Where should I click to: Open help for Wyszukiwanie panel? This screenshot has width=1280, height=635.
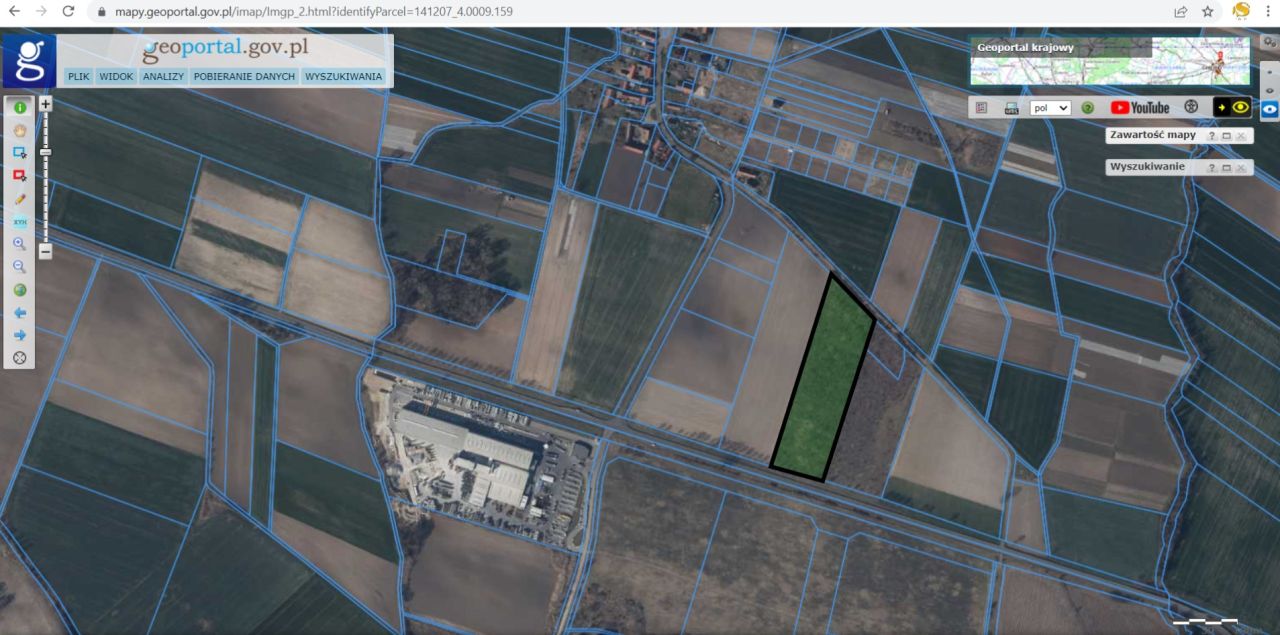[1211, 168]
